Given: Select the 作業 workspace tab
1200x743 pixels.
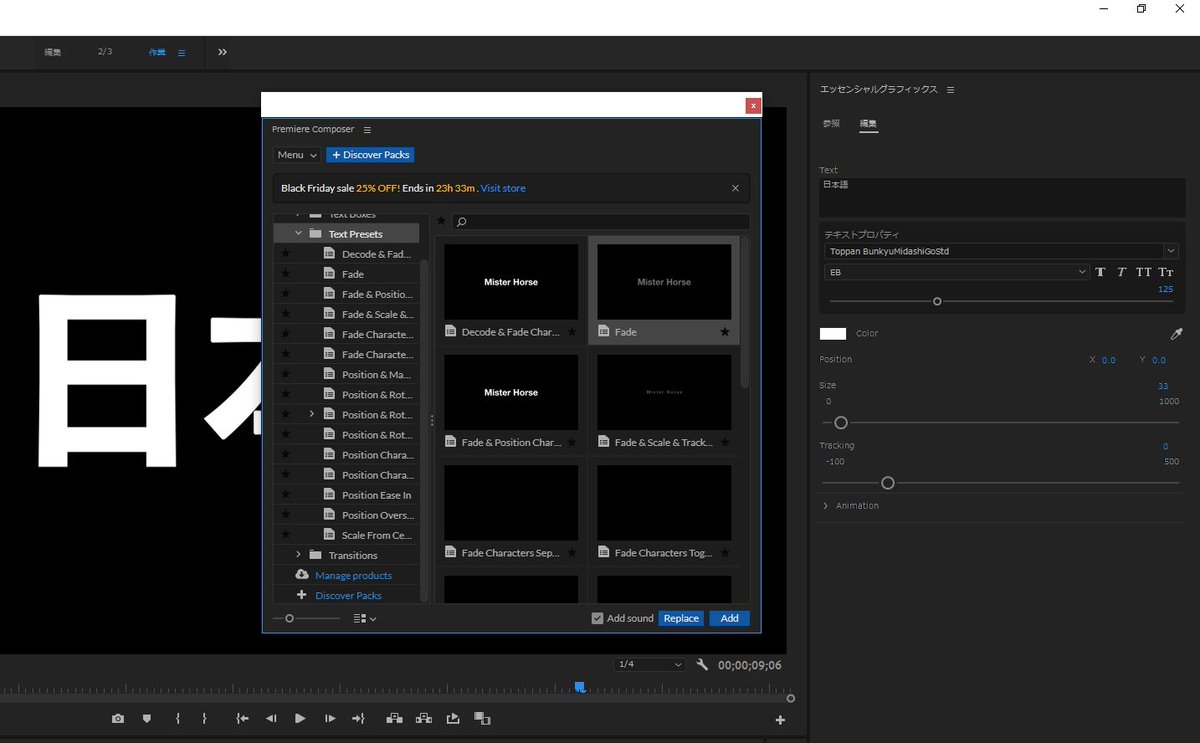Looking at the screenshot, I should [x=157, y=52].
